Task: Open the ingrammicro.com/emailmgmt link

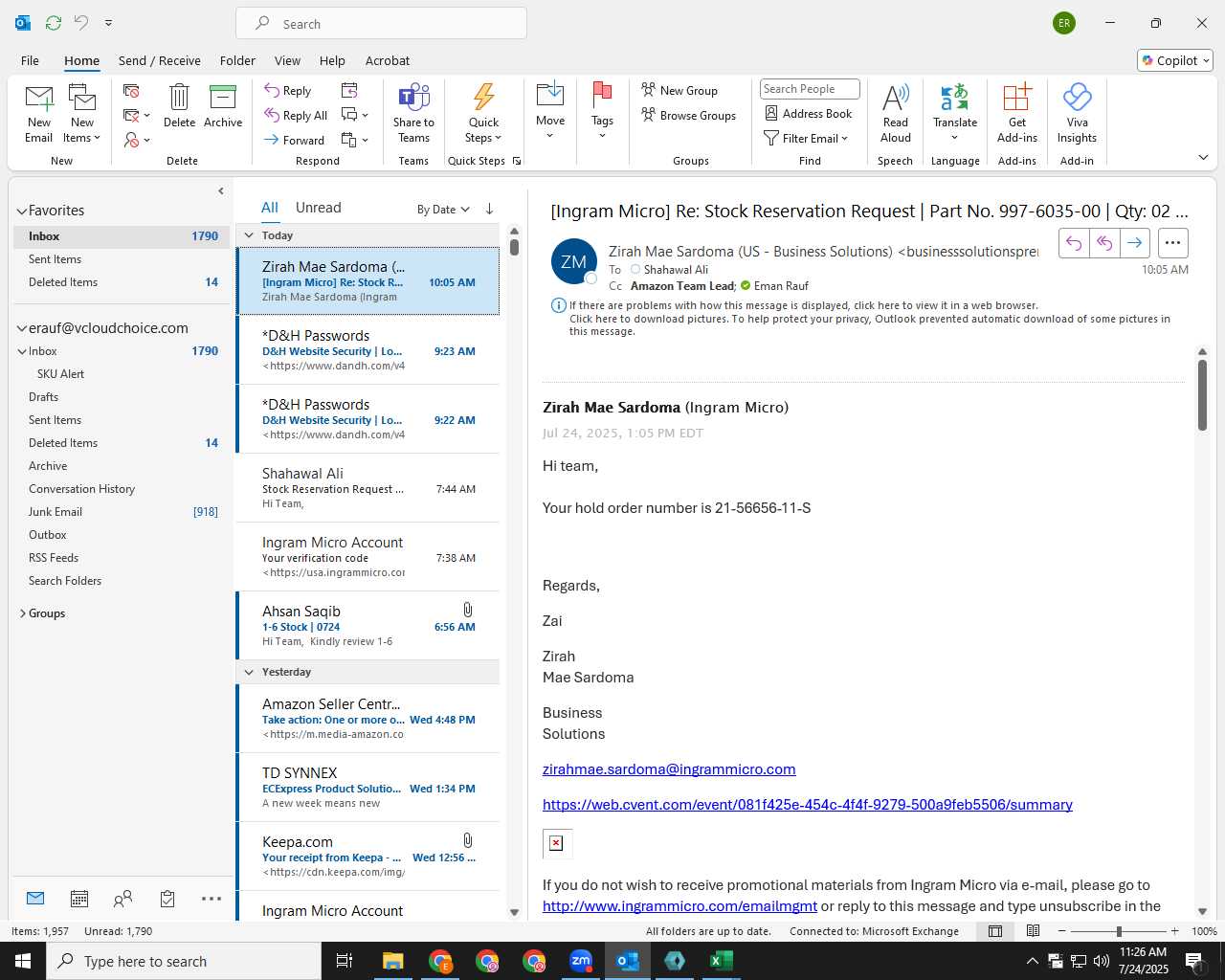Action: pyautogui.click(x=679, y=906)
